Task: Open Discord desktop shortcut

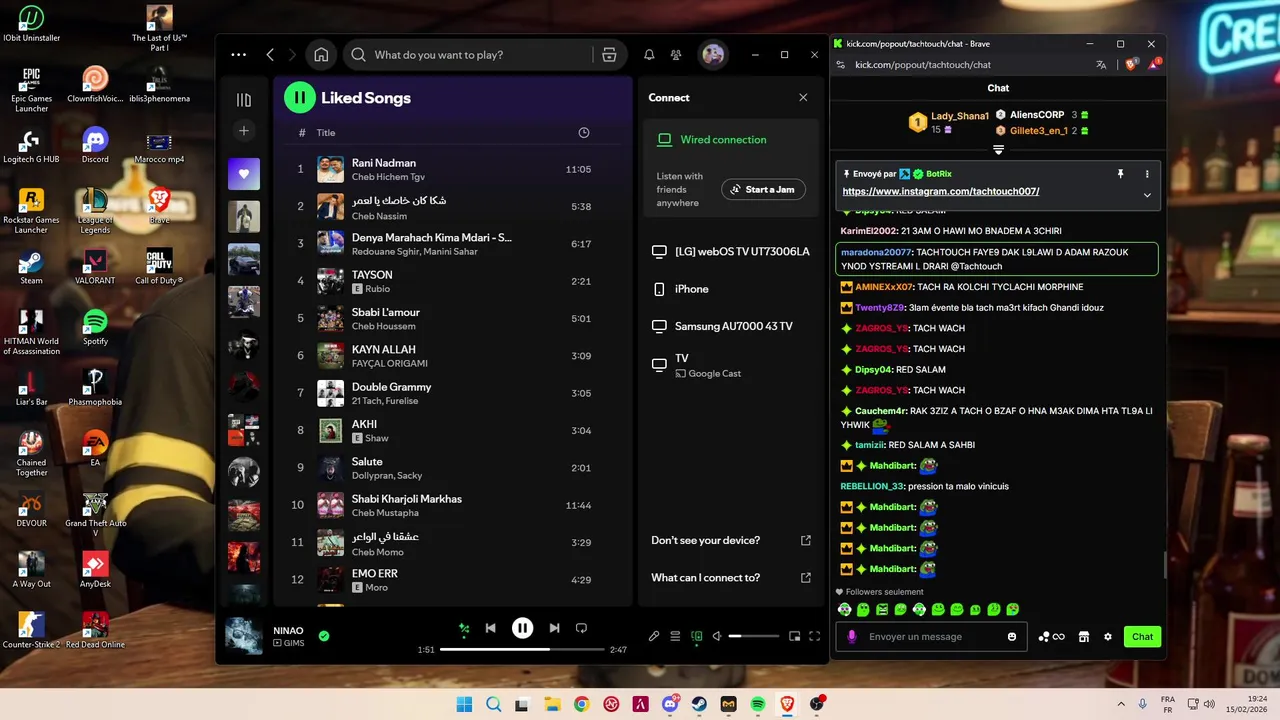Action: pos(95,145)
